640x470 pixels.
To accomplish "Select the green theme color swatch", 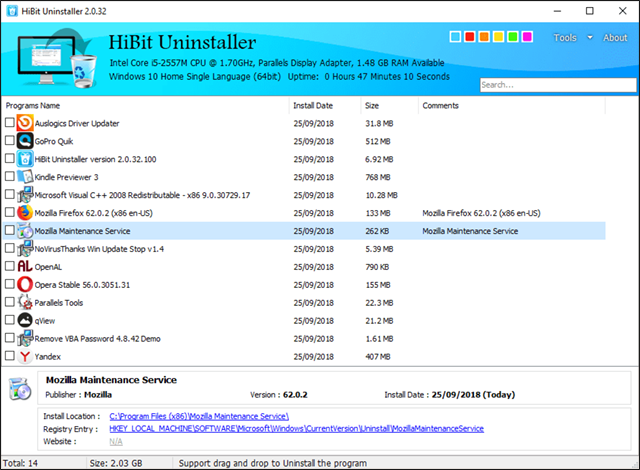I will click(513, 37).
